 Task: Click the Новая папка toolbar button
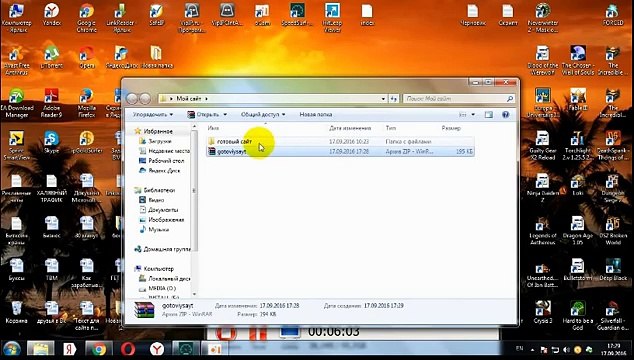click(x=316, y=114)
